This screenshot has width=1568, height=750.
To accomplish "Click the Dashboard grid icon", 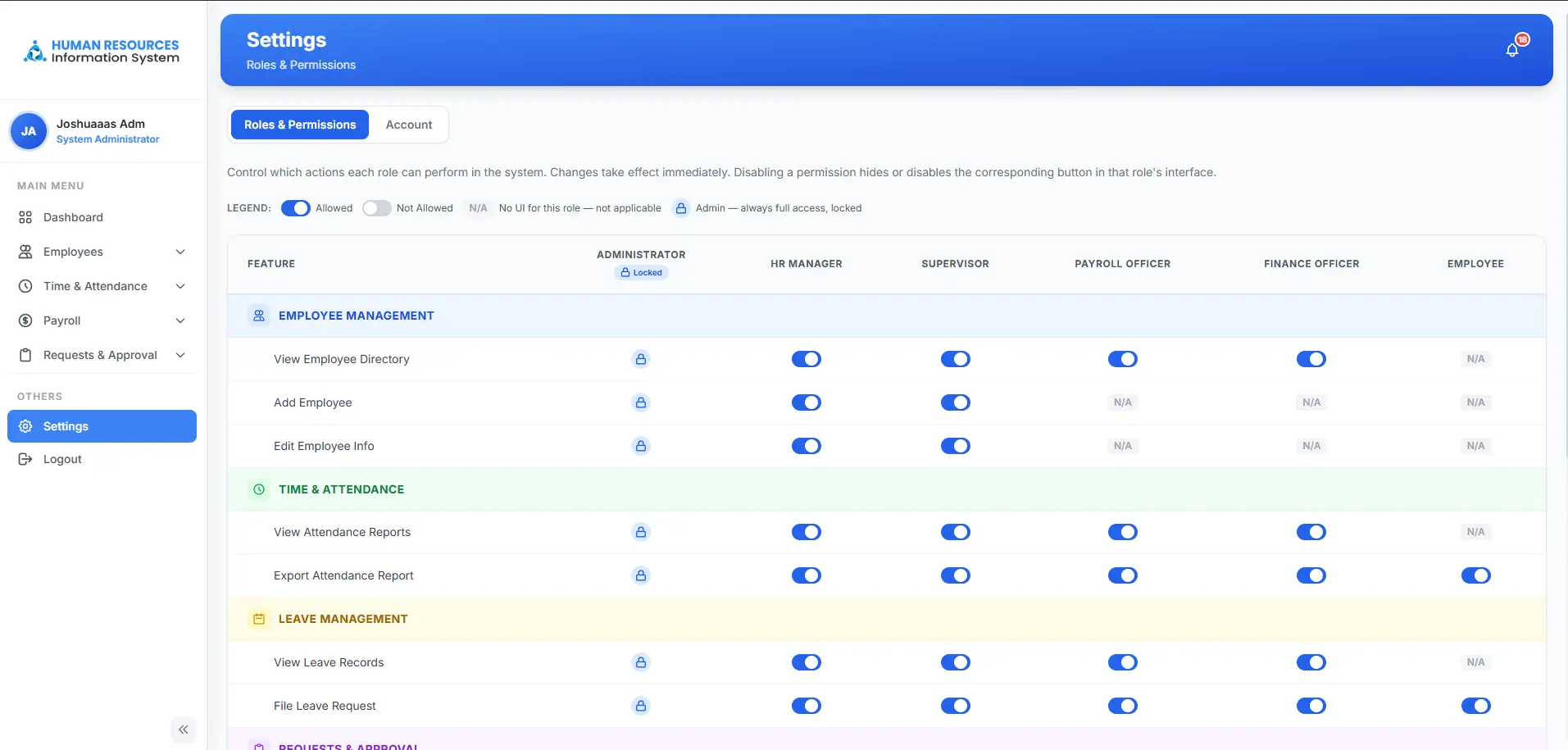I will [25, 217].
